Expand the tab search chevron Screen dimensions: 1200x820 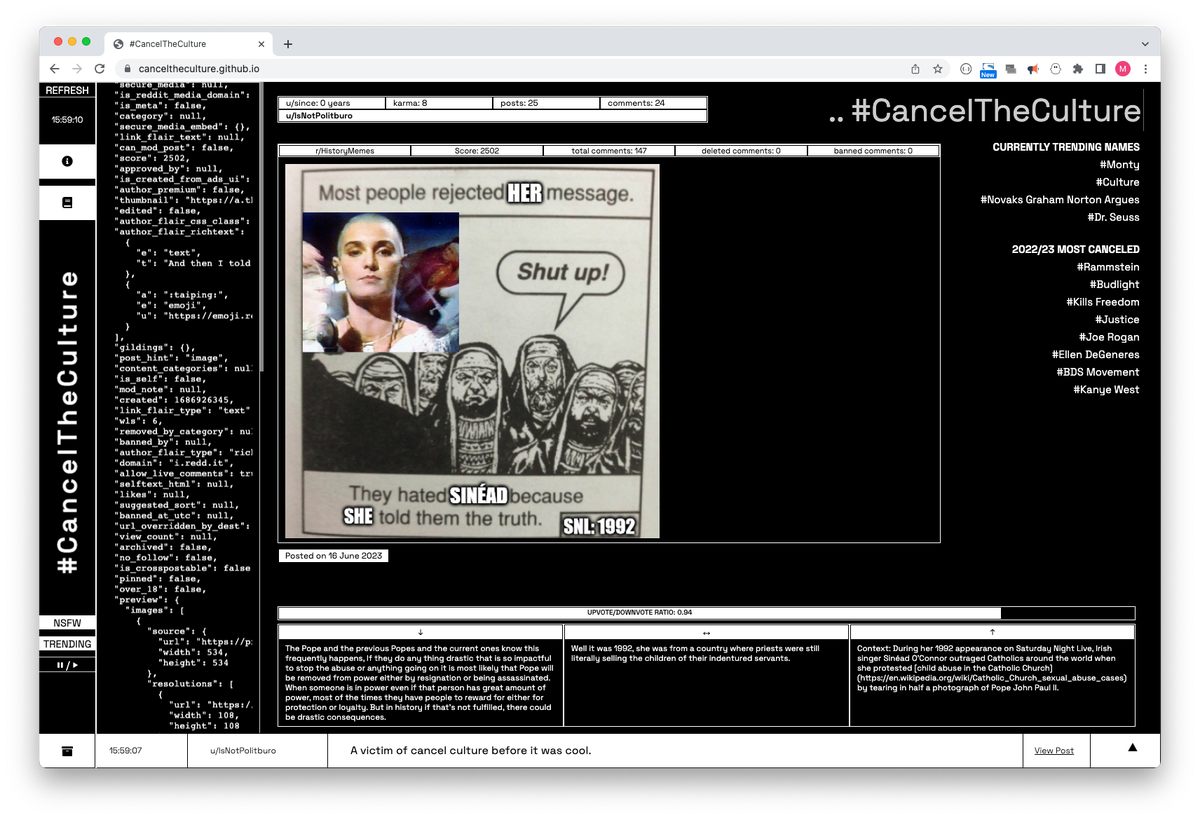[x=1145, y=44]
